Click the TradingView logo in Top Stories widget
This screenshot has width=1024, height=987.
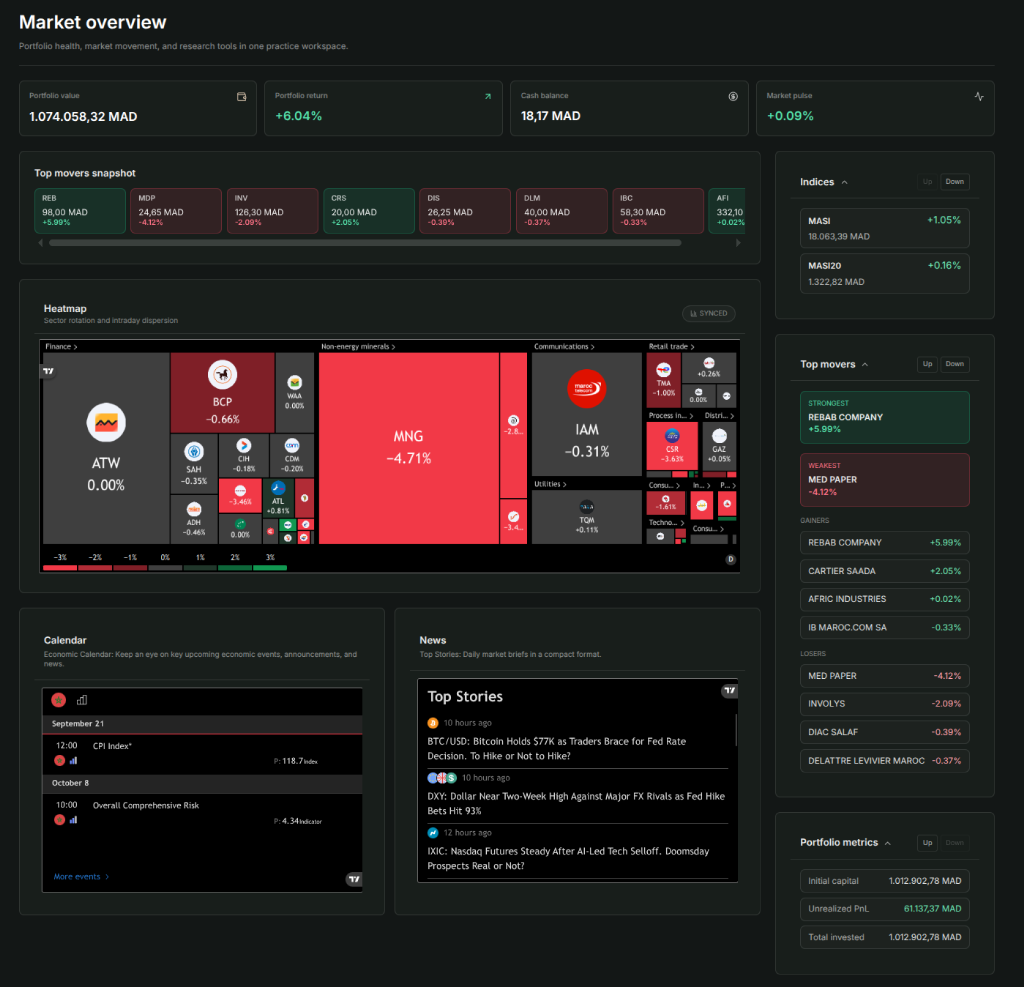click(729, 690)
